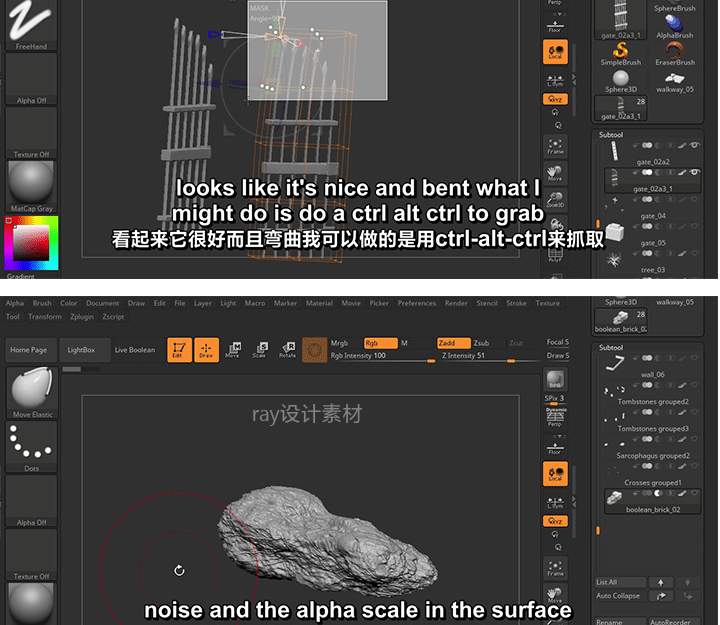Select the gate_02a3_1 tool thumbnail showing 28
Screen dimensions: 720x625
[620, 108]
